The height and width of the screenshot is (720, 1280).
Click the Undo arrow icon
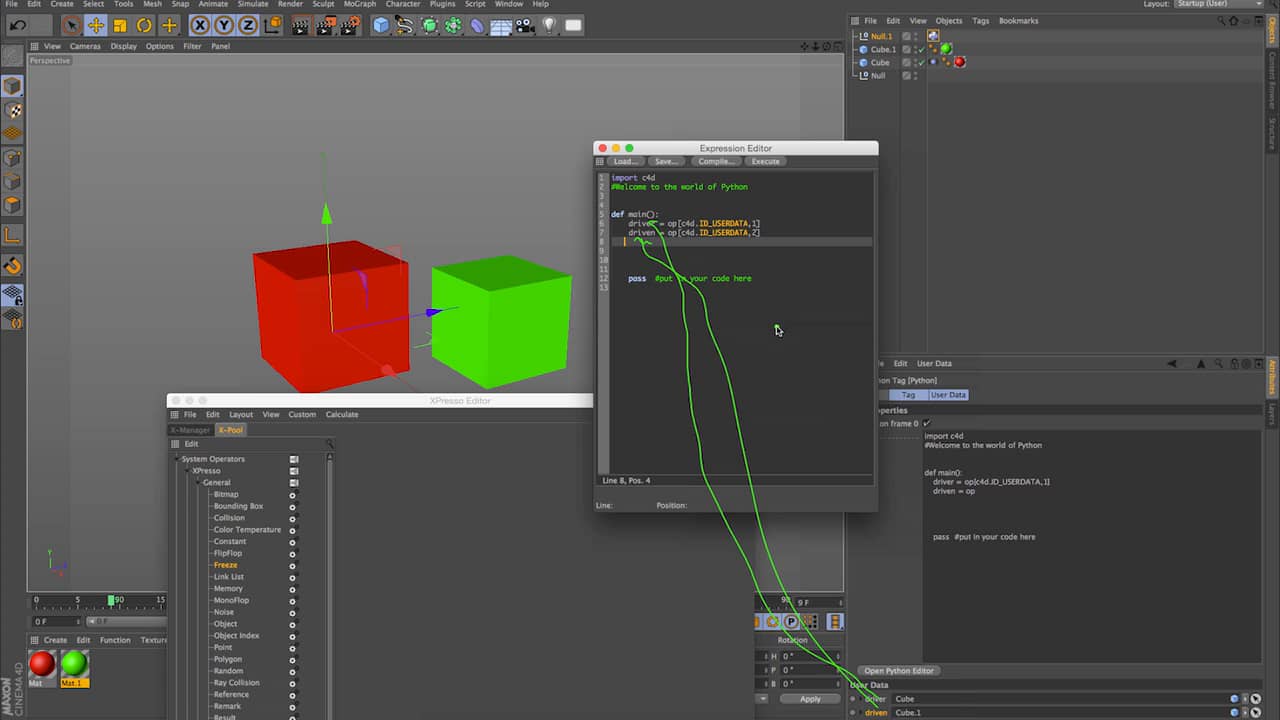tap(17, 25)
